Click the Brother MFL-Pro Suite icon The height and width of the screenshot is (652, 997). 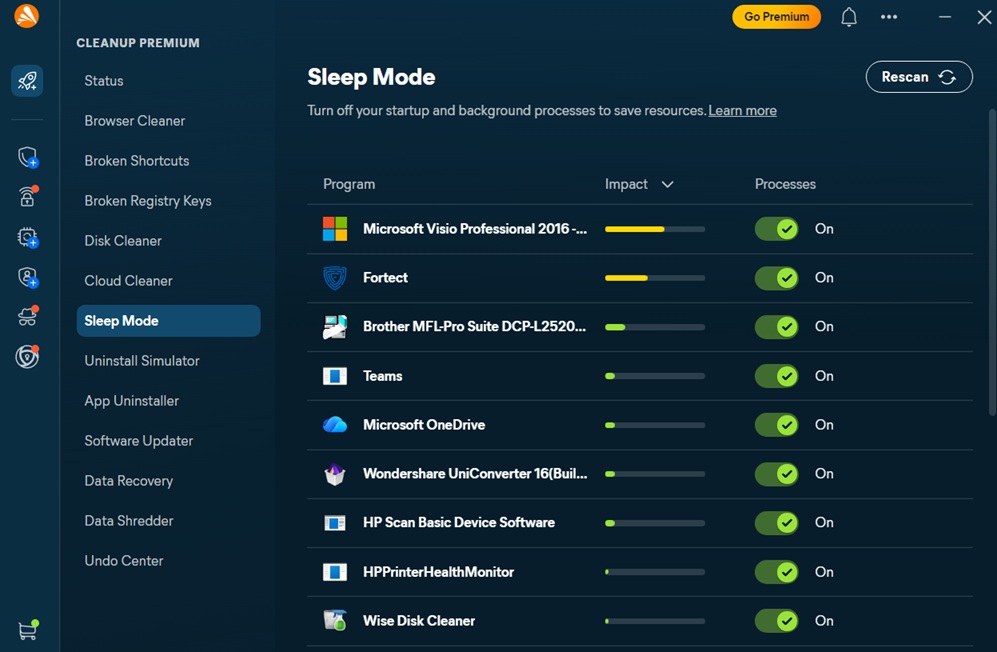coord(335,327)
